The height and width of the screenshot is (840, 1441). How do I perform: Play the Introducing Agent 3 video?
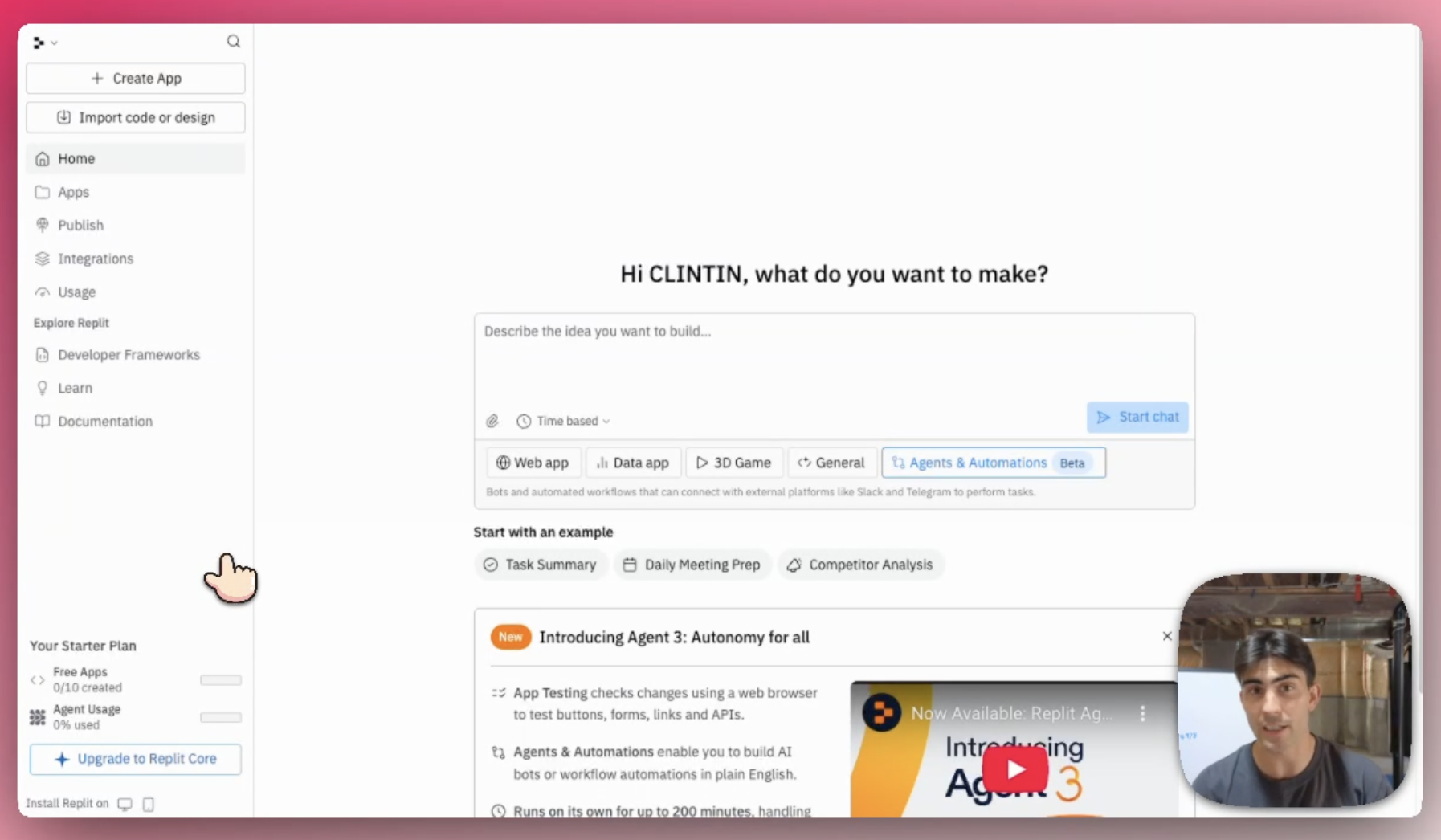click(1015, 769)
